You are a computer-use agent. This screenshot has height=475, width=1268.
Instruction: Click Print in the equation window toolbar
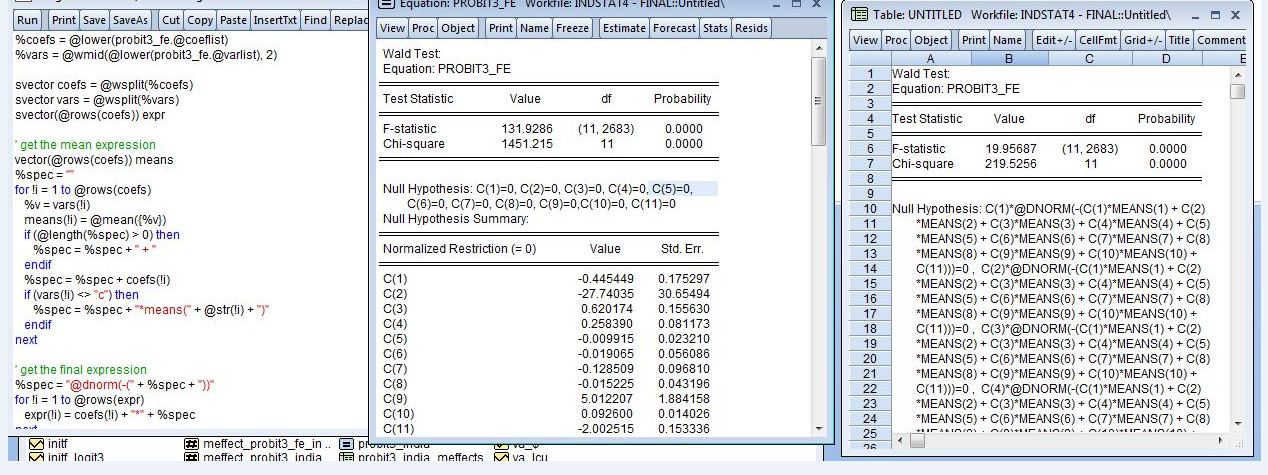coord(501,28)
